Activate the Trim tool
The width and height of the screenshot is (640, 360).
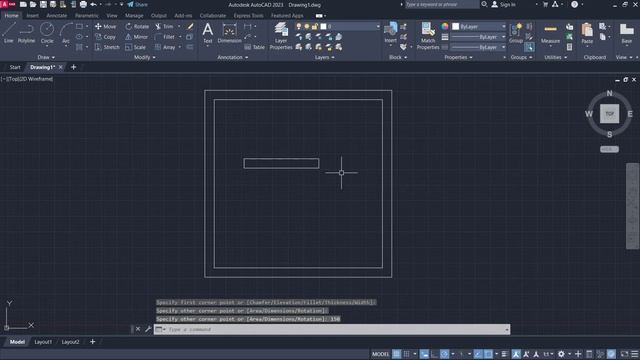pos(164,26)
